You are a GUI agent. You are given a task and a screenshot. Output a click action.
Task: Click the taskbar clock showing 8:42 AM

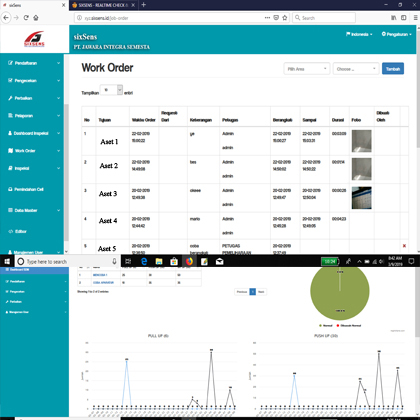click(x=395, y=261)
